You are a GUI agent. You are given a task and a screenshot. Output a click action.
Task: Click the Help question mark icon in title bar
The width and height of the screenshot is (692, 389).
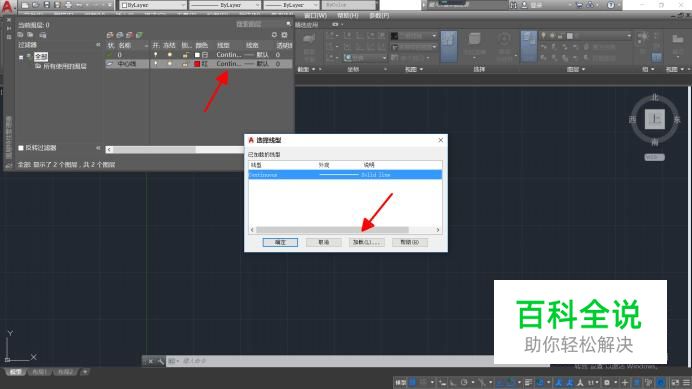click(611, 5)
